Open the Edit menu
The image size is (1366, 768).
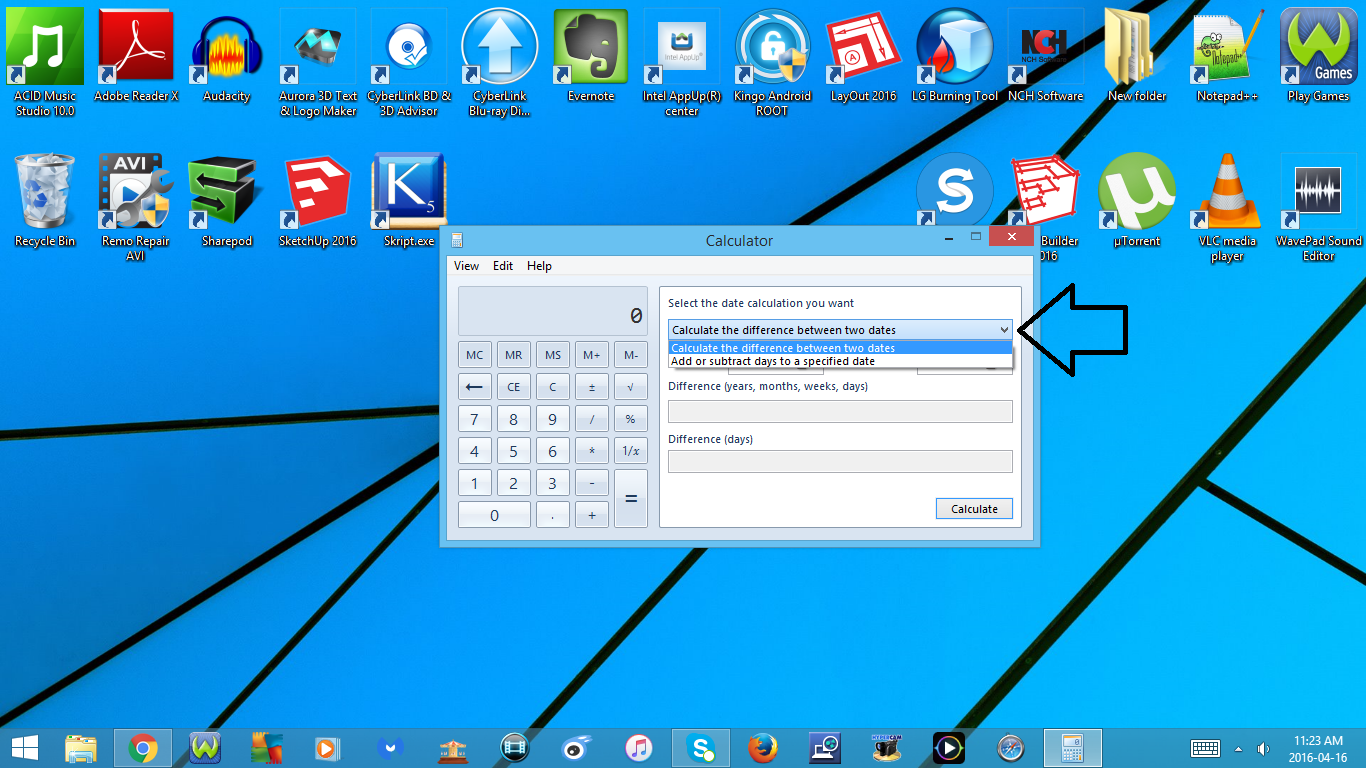(x=502, y=266)
